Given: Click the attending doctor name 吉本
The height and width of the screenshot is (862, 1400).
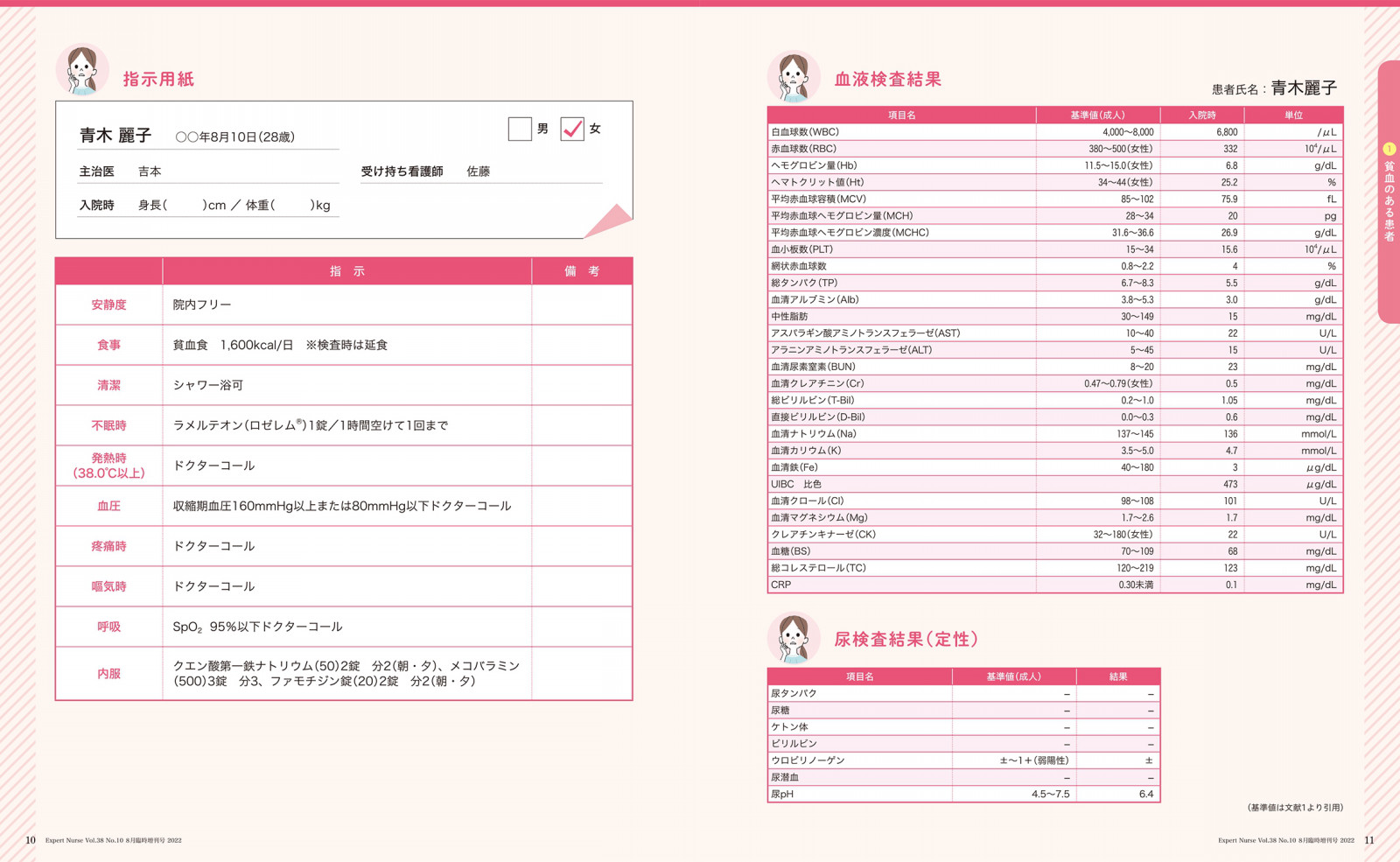Looking at the screenshot, I should (x=150, y=172).
